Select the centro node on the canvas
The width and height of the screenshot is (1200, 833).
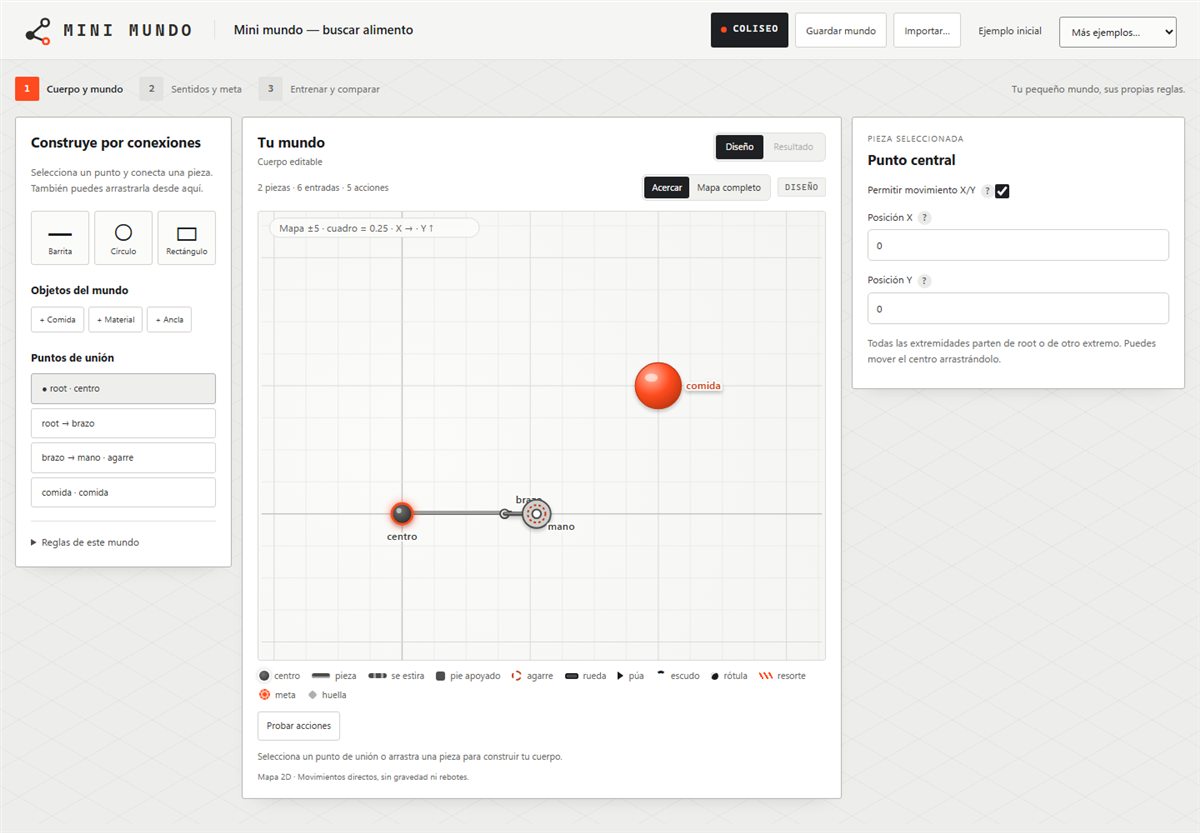(402, 514)
